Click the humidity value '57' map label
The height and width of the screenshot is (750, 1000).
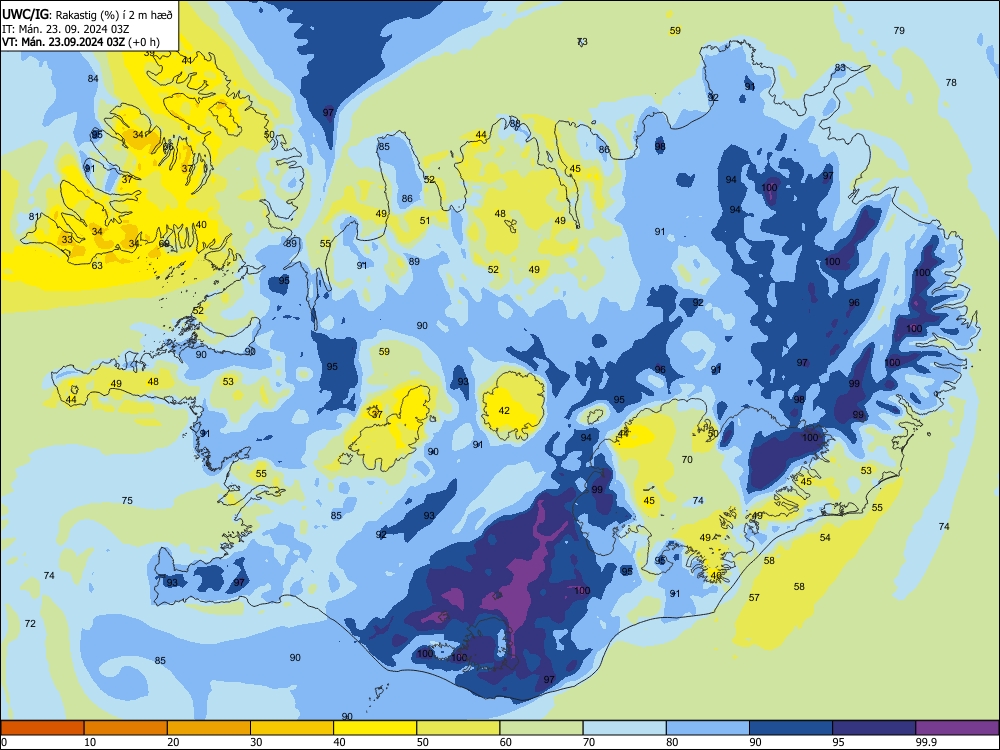pyautogui.click(x=754, y=598)
